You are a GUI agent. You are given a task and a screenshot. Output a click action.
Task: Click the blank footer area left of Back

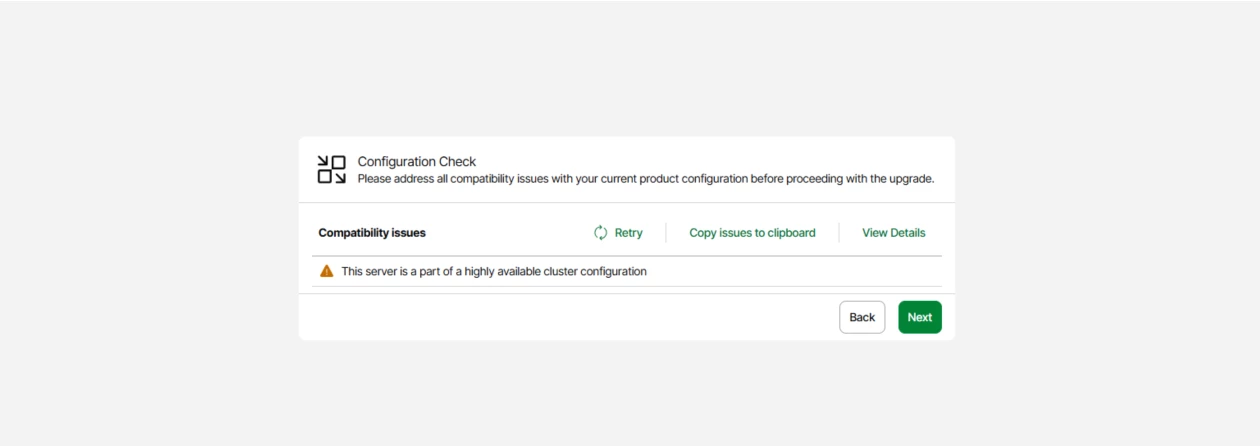coord(560,317)
